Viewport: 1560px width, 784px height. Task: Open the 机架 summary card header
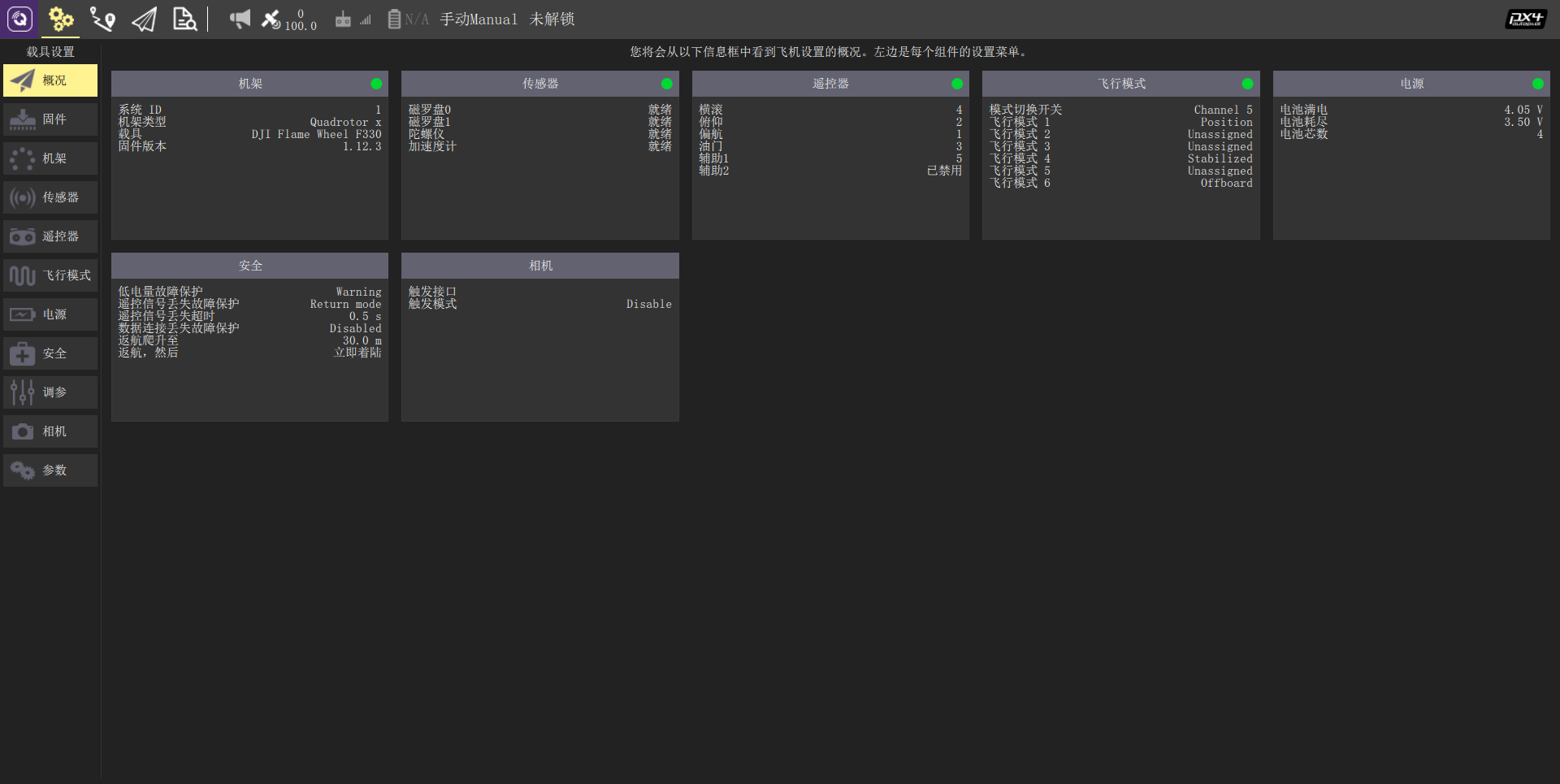point(249,84)
